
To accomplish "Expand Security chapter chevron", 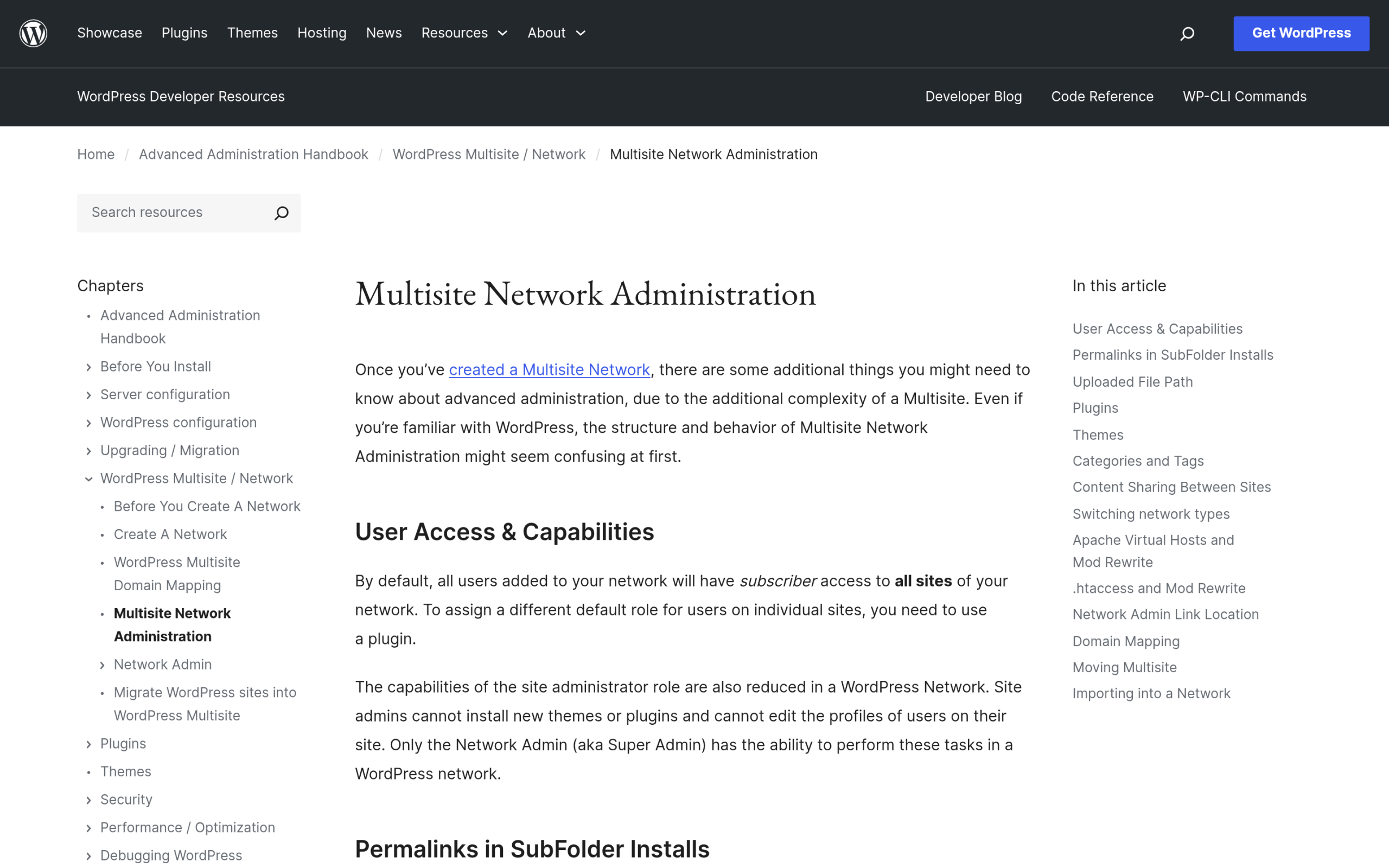I will pos(88,800).
